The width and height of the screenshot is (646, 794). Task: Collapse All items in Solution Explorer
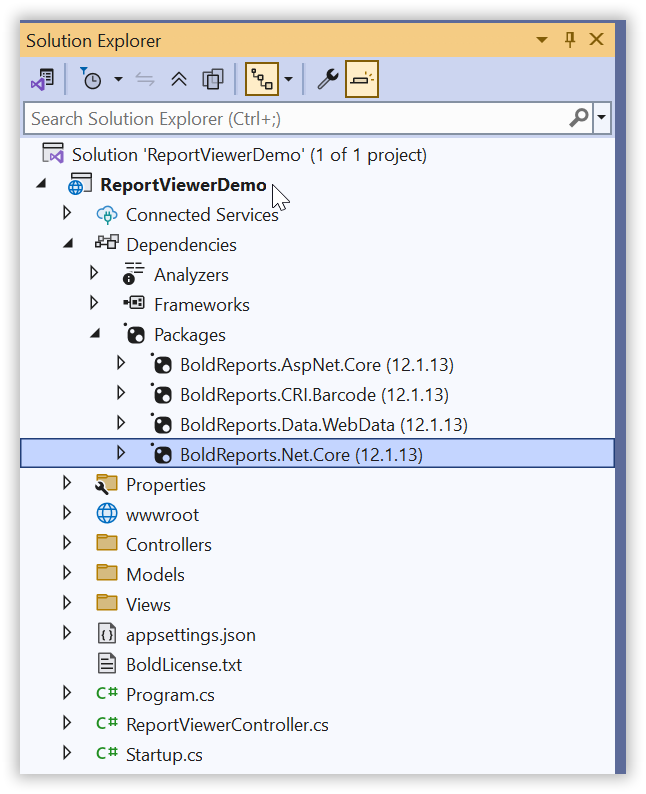pos(179,79)
